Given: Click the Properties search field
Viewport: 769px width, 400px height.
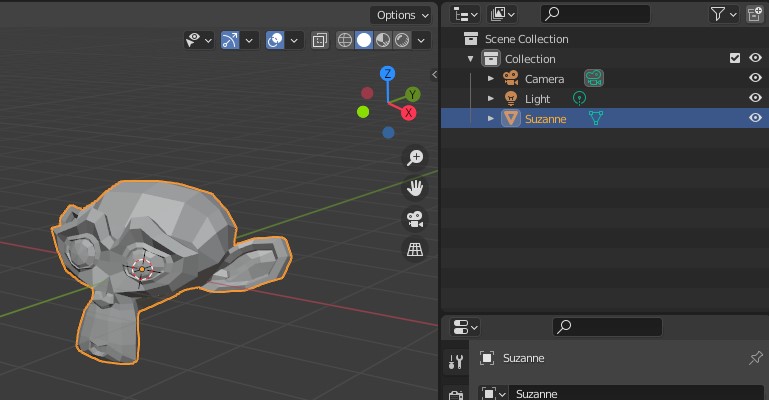Looking at the screenshot, I should click(x=607, y=327).
